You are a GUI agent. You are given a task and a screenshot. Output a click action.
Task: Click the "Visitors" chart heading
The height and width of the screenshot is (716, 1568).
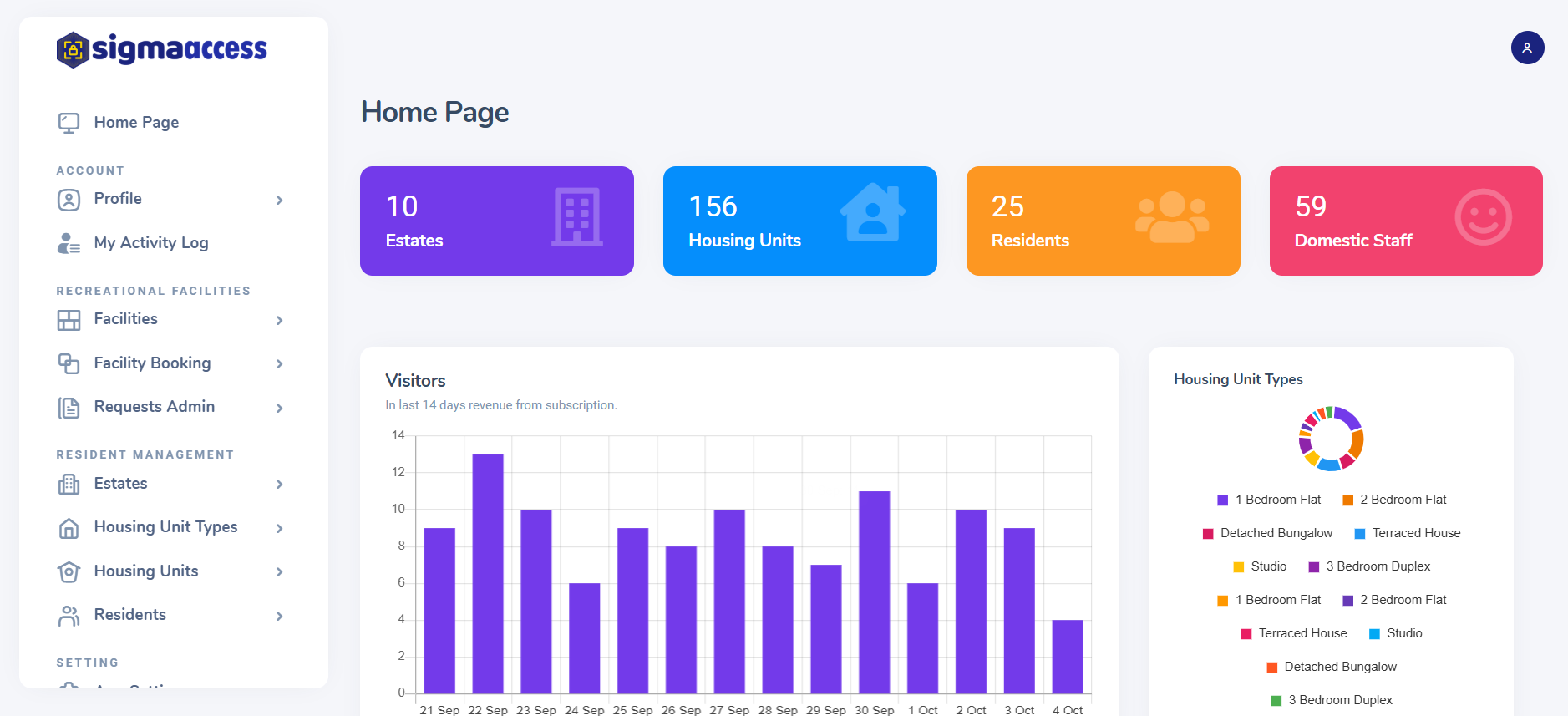click(x=415, y=381)
